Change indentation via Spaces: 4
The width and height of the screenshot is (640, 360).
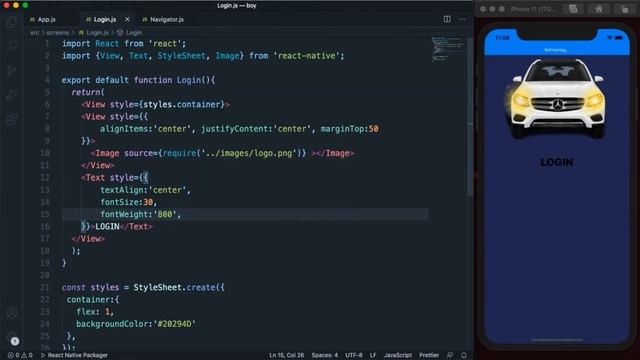click(x=324, y=355)
